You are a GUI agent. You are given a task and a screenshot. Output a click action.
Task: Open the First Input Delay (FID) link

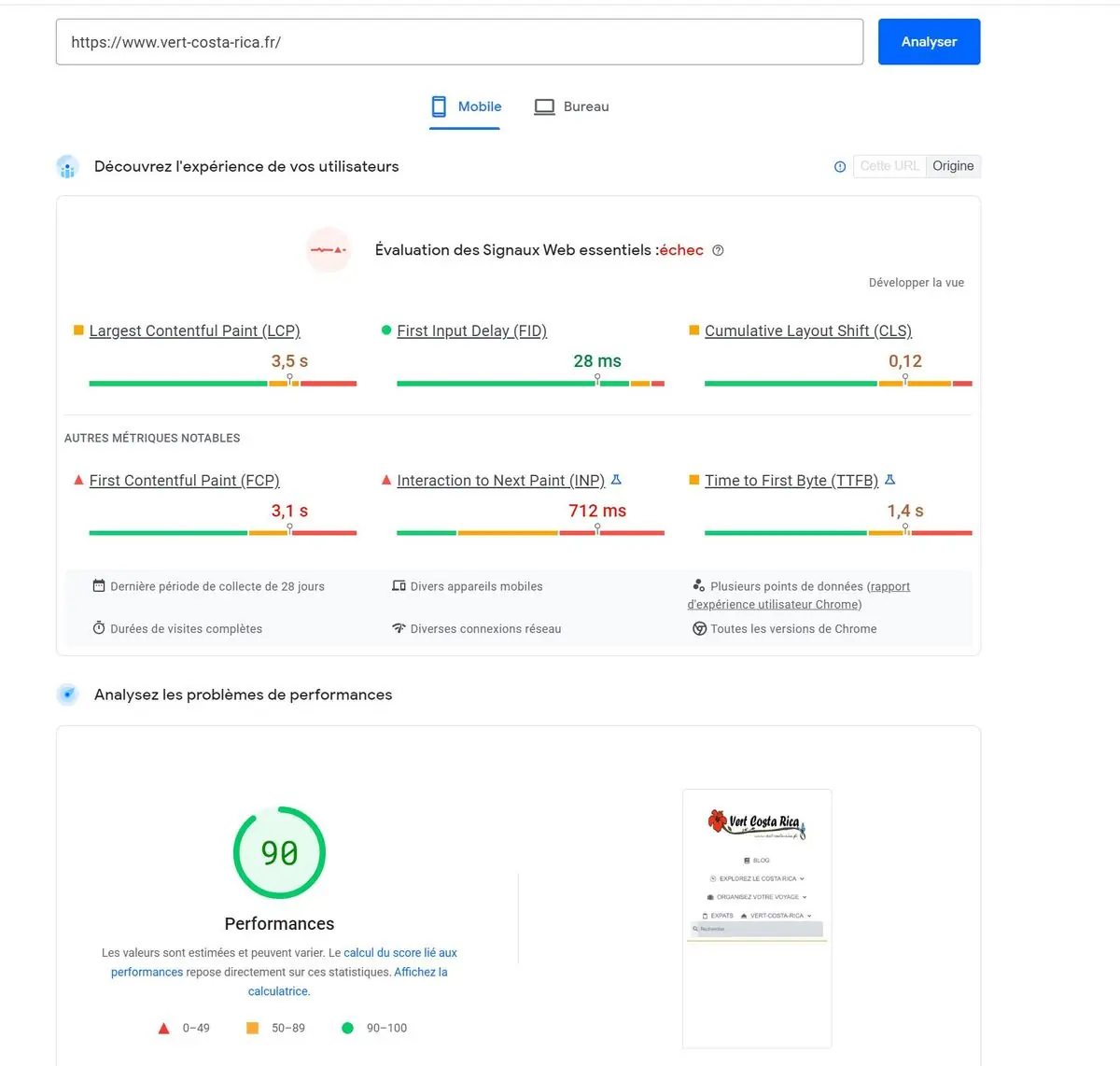[472, 330]
